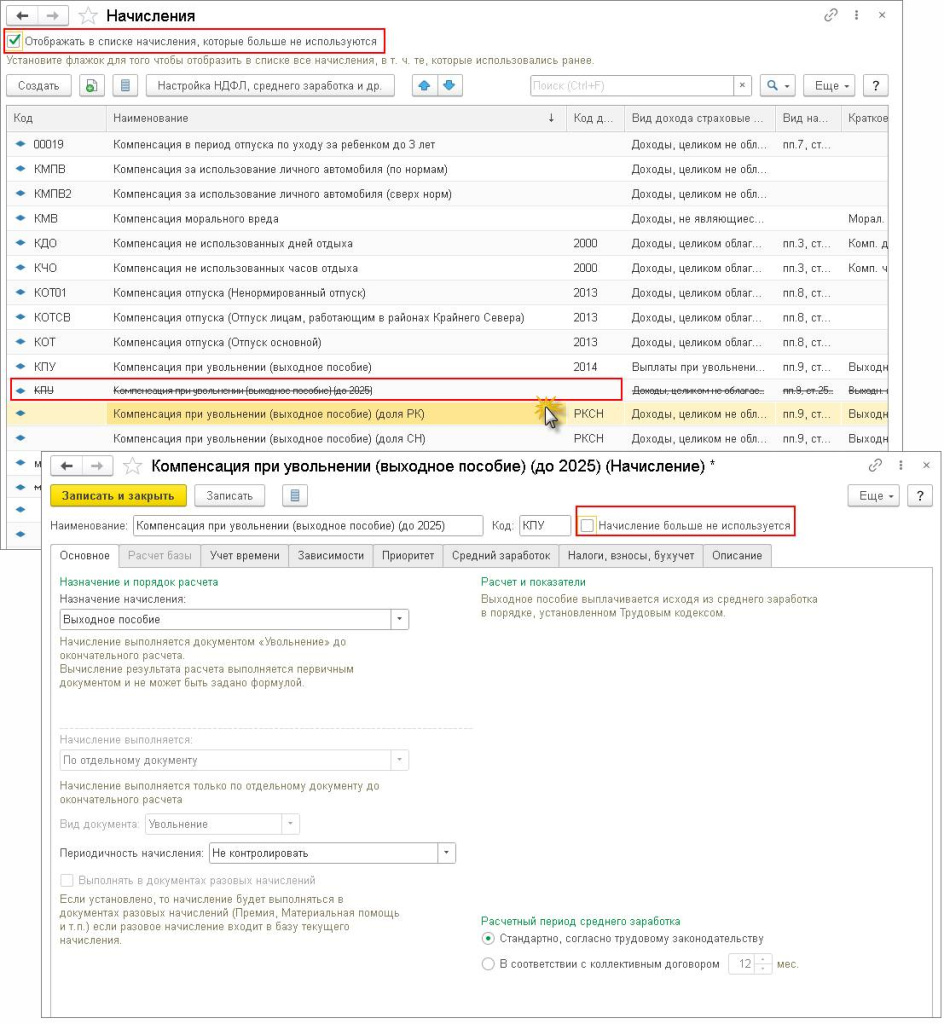This screenshot has height=1024, width=944.
Task: Switch to the Приоритет tab
Action: coord(408,556)
